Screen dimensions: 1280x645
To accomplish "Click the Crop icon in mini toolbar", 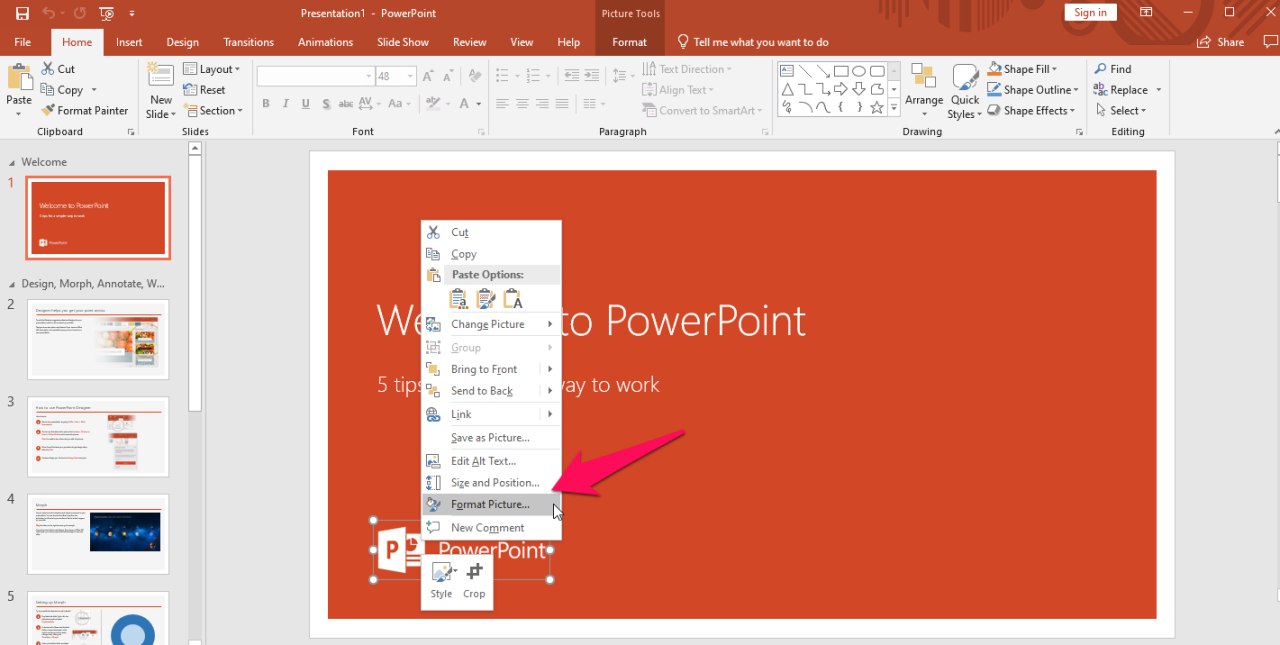I will click(x=474, y=573).
